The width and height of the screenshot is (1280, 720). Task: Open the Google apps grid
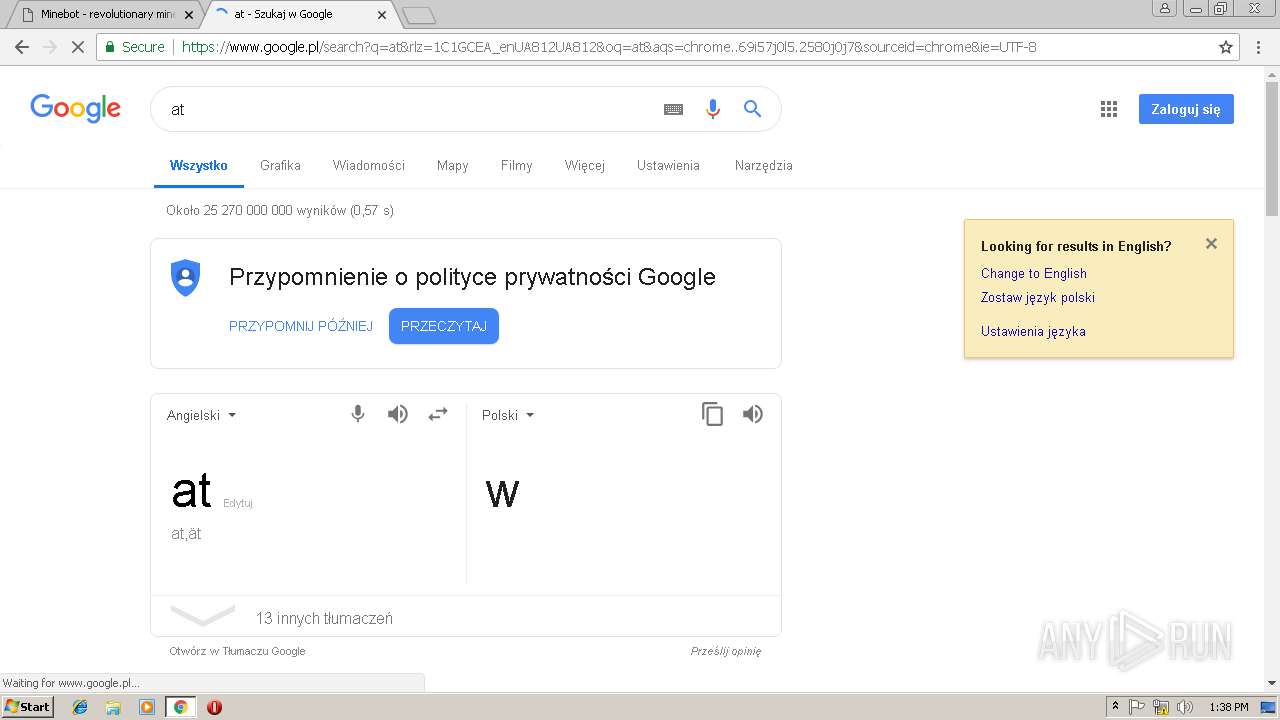(1108, 110)
